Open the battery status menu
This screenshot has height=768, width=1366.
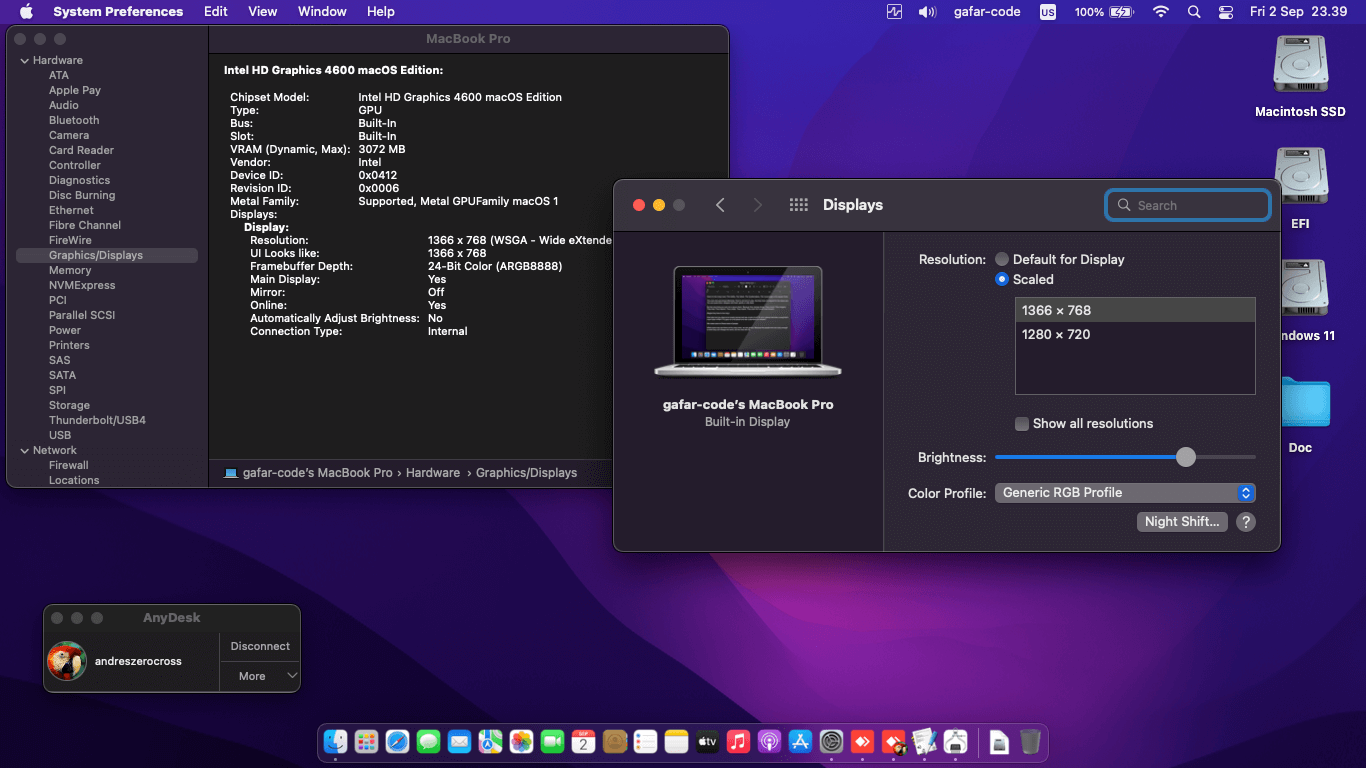pyautogui.click(x=1104, y=12)
